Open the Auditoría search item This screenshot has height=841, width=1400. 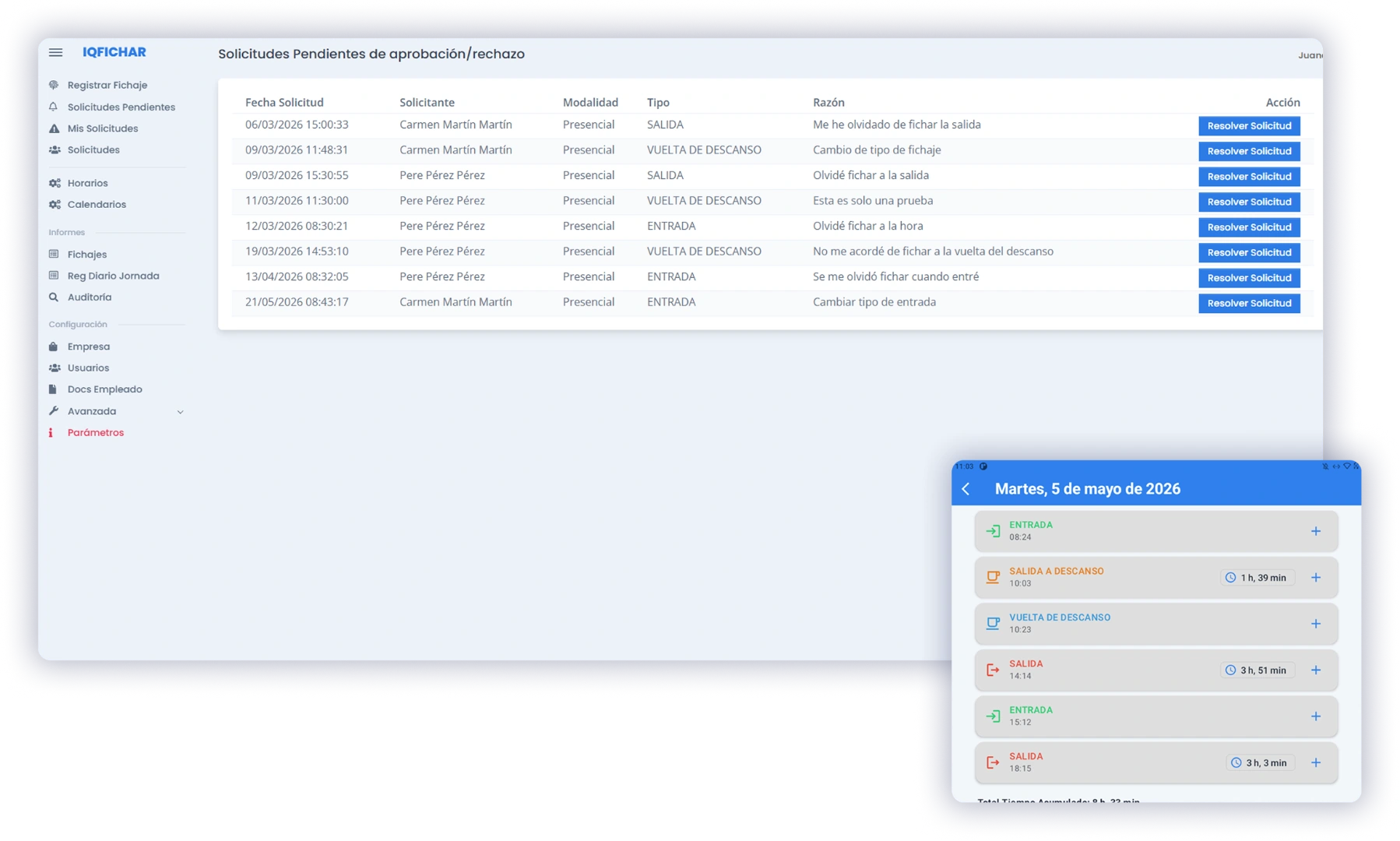pos(89,297)
